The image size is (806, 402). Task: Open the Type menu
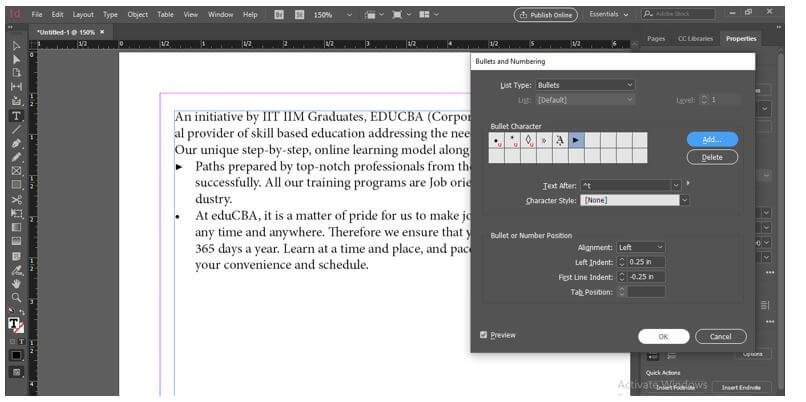tap(110, 15)
